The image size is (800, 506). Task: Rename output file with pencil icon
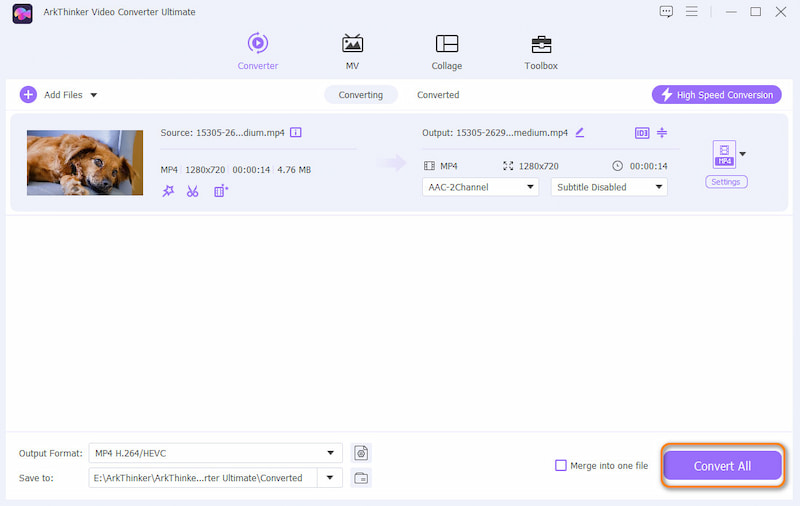pos(580,133)
